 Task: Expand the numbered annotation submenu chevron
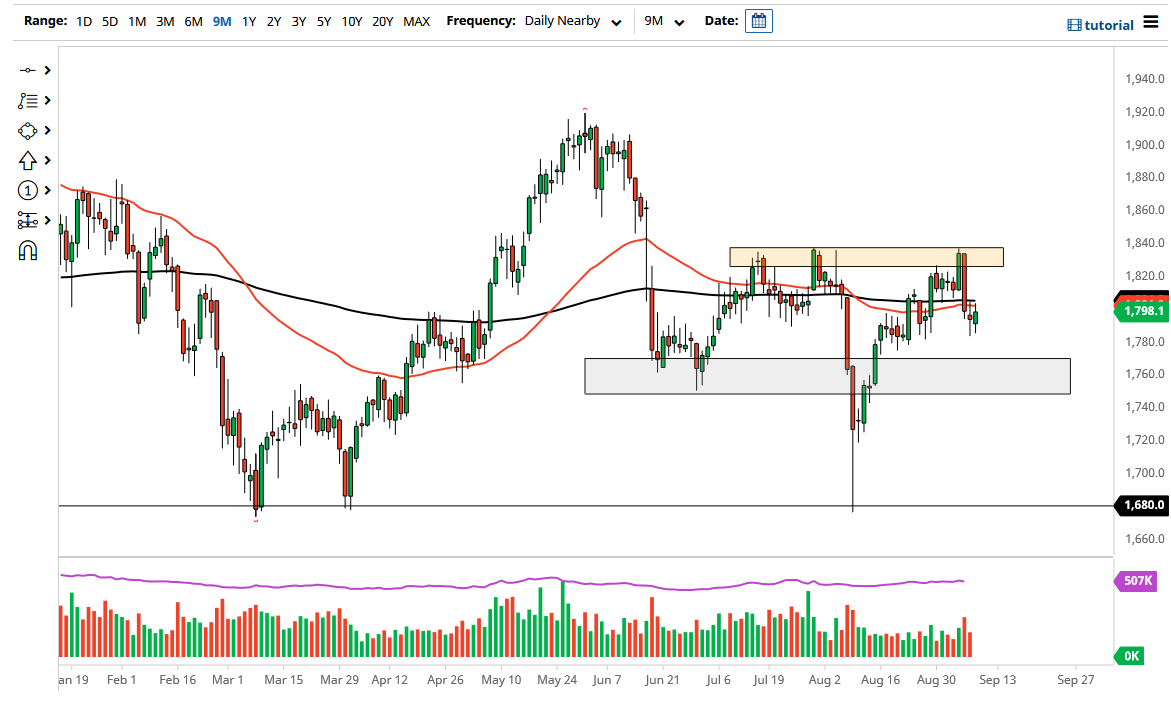point(47,190)
